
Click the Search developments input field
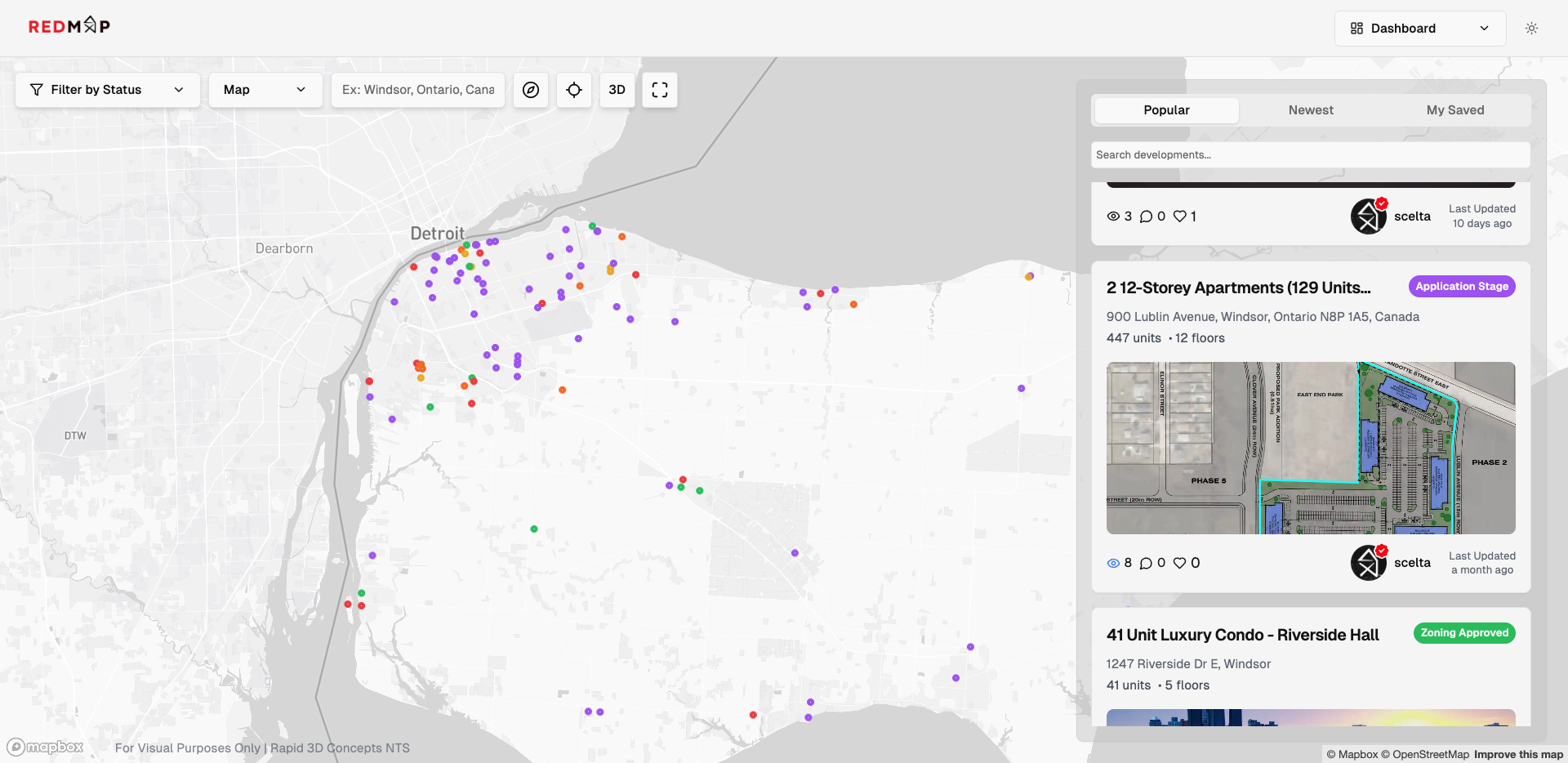point(1310,155)
